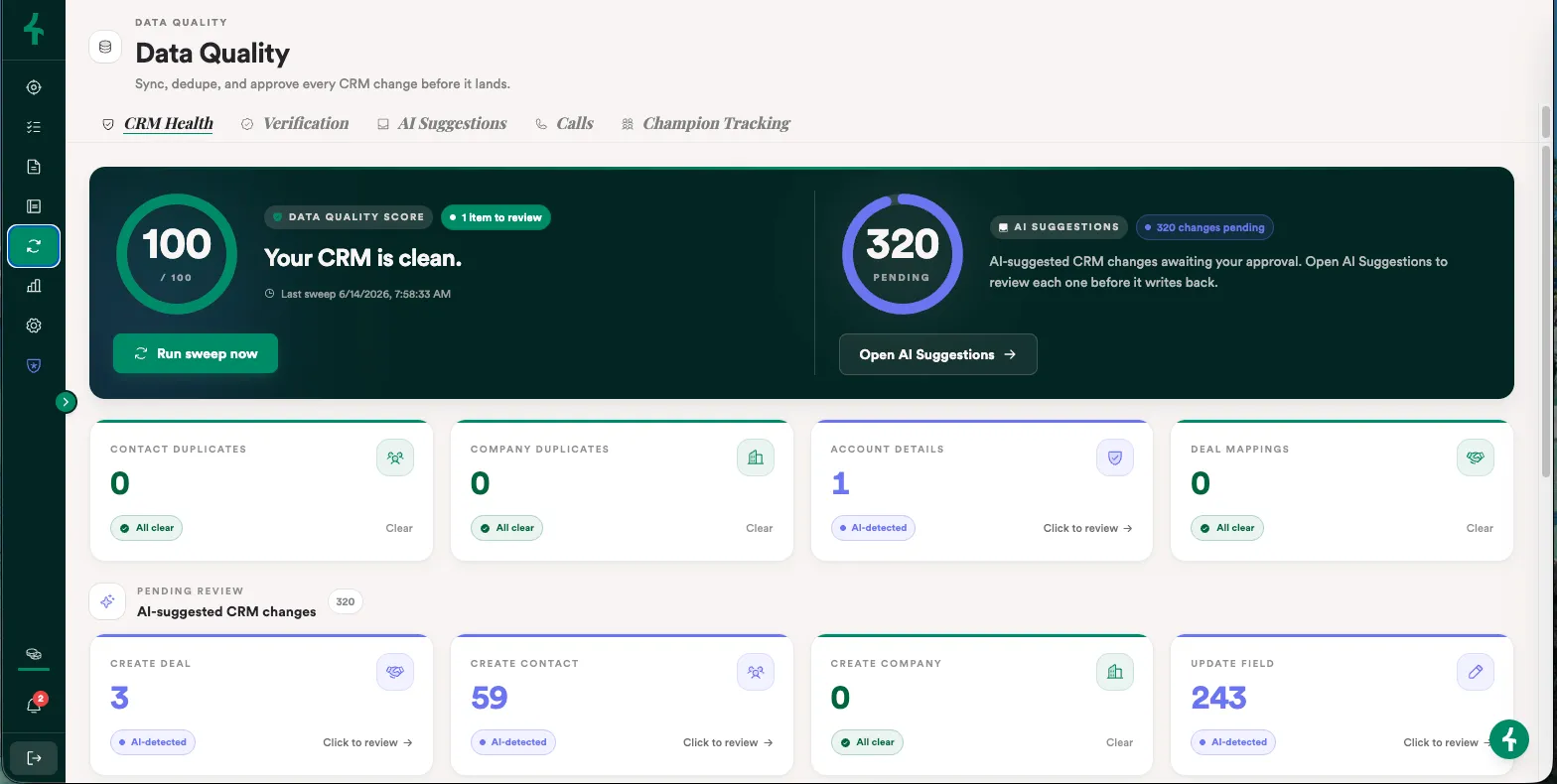Click All clear badge on Company Duplicates card
This screenshot has width=1557, height=784.
(x=506, y=528)
